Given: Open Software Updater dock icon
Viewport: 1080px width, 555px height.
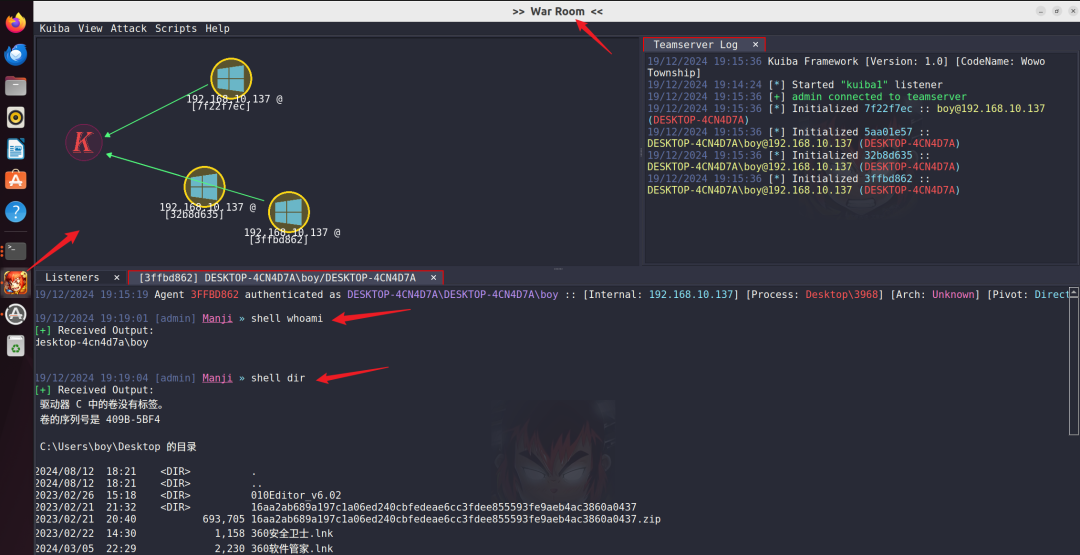Looking at the screenshot, I should coord(16,314).
